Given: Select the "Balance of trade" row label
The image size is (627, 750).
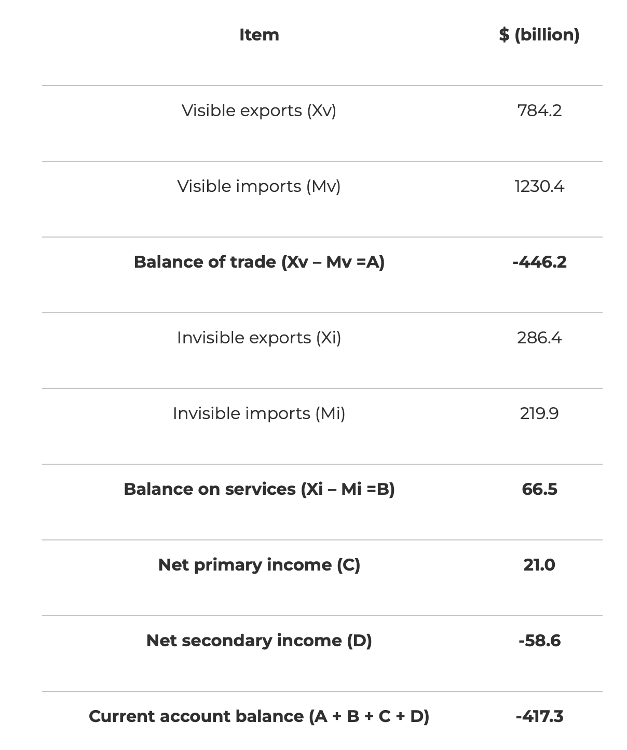Looking at the screenshot, I should pyautogui.click(x=259, y=262).
